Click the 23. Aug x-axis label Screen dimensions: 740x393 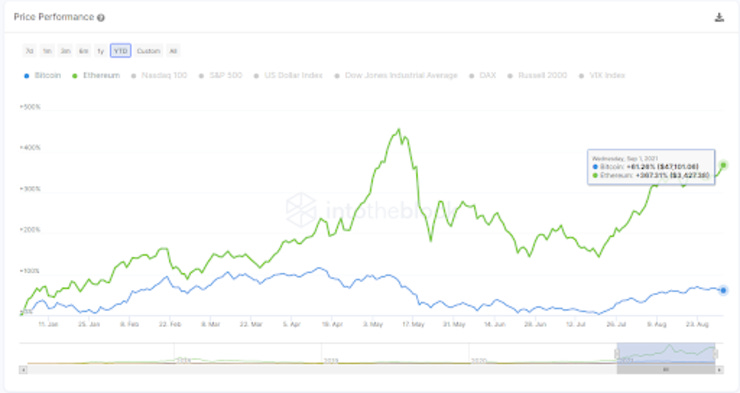click(698, 325)
